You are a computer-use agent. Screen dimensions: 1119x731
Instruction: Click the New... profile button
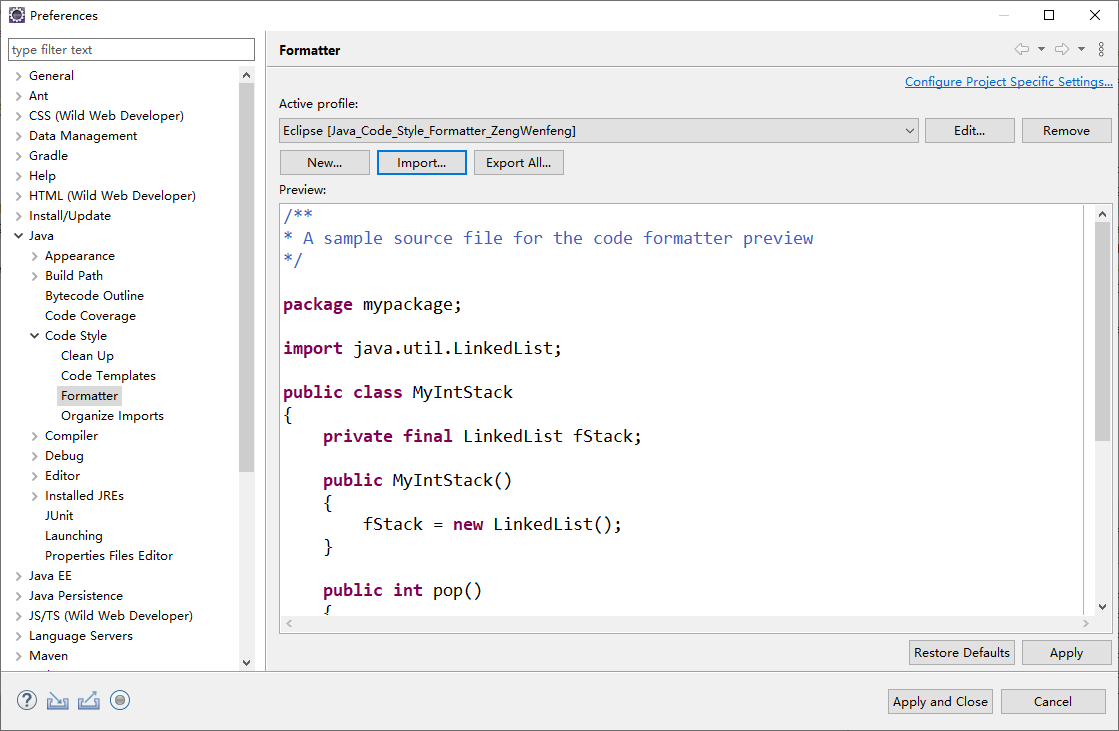[x=325, y=163]
